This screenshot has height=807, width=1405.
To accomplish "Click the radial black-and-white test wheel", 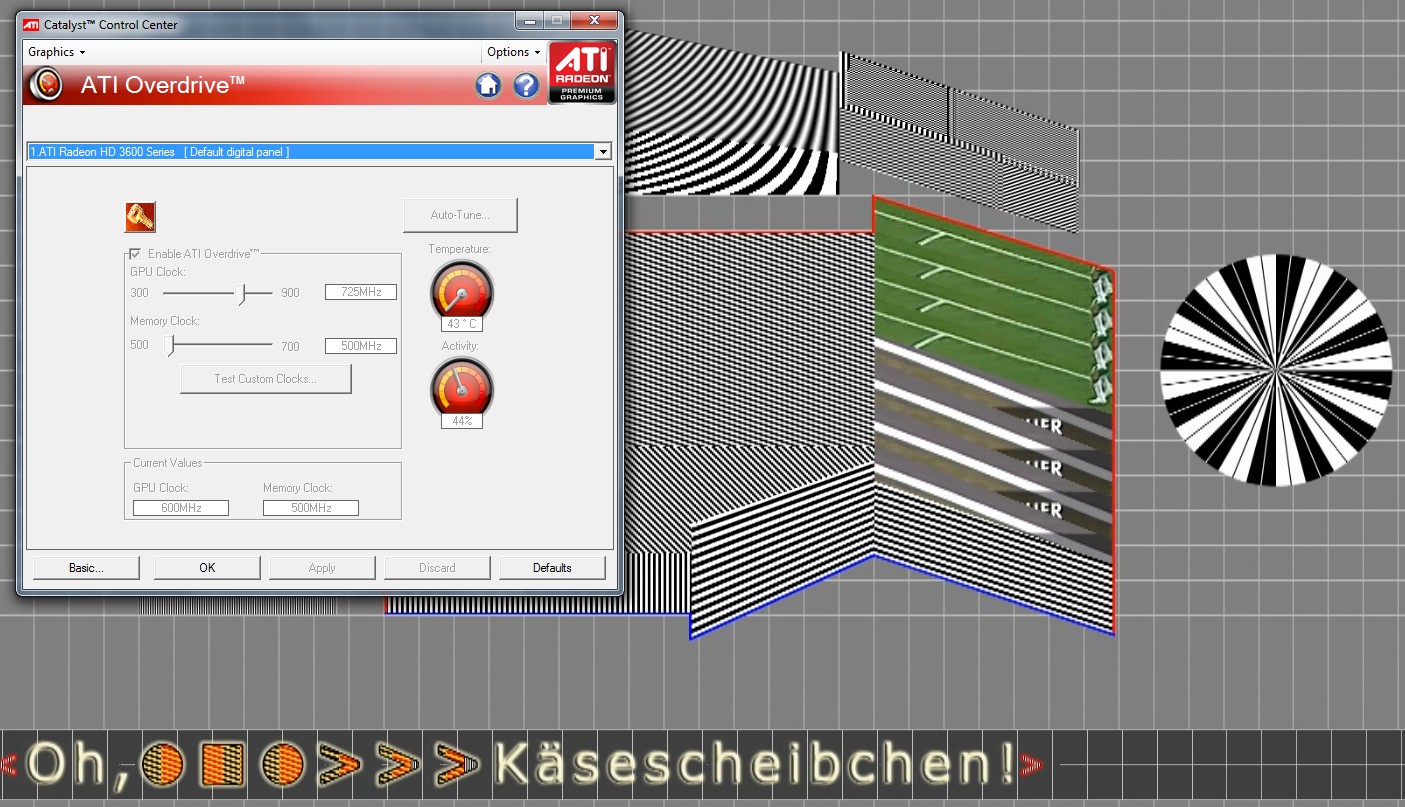I will pyautogui.click(x=1276, y=370).
